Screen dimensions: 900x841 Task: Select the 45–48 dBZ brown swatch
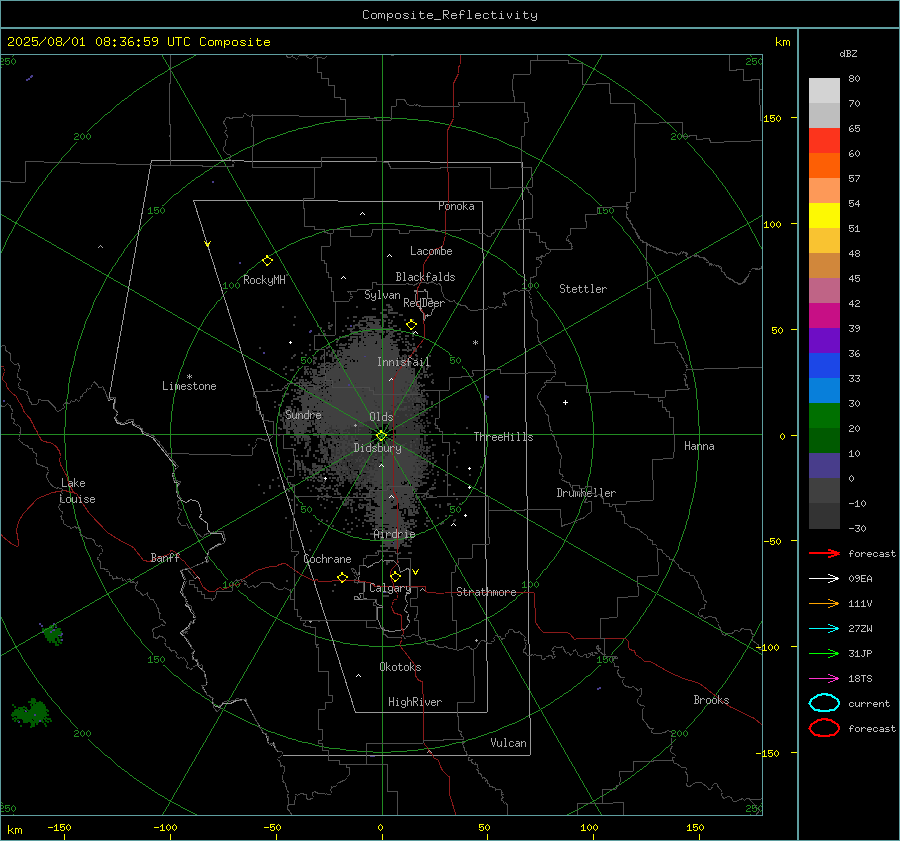point(824,266)
